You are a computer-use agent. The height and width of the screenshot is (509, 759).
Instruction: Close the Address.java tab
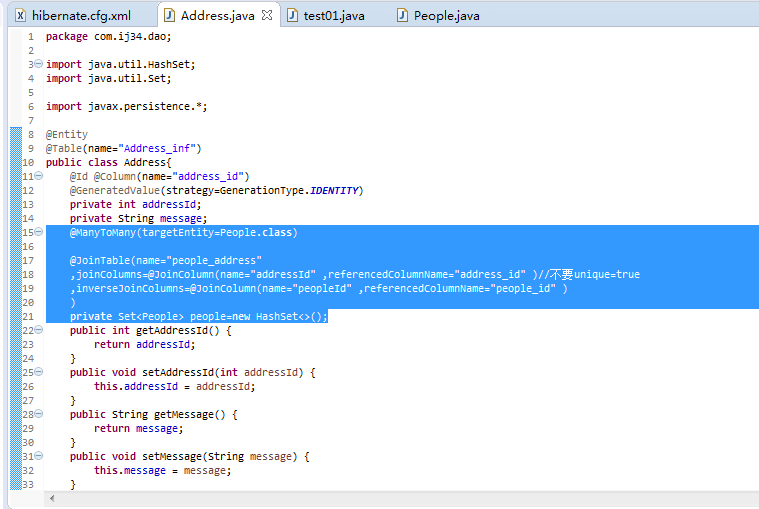[x=267, y=15]
